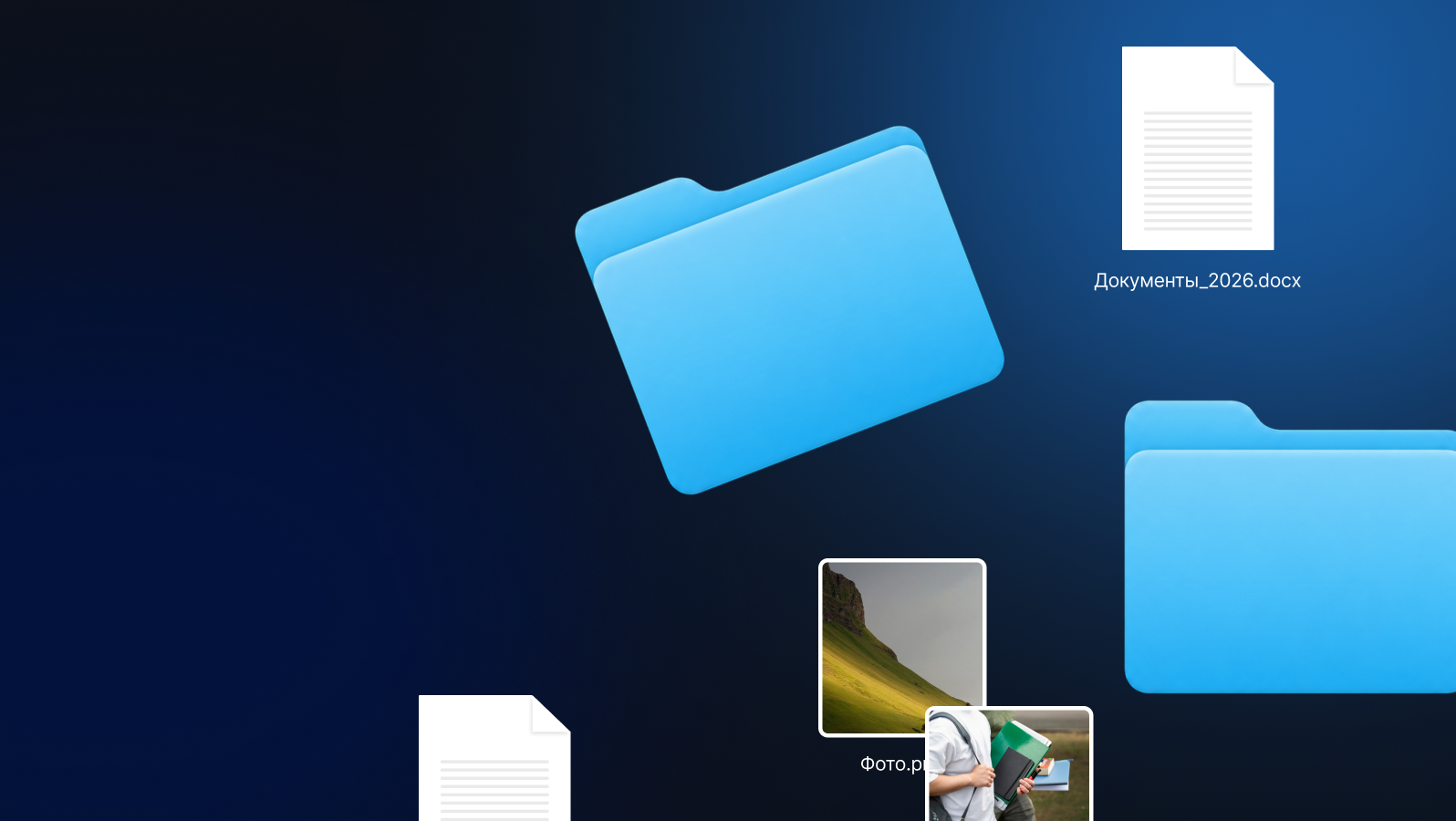Open the green hillside photo thumbnail

[x=902, y=648]
